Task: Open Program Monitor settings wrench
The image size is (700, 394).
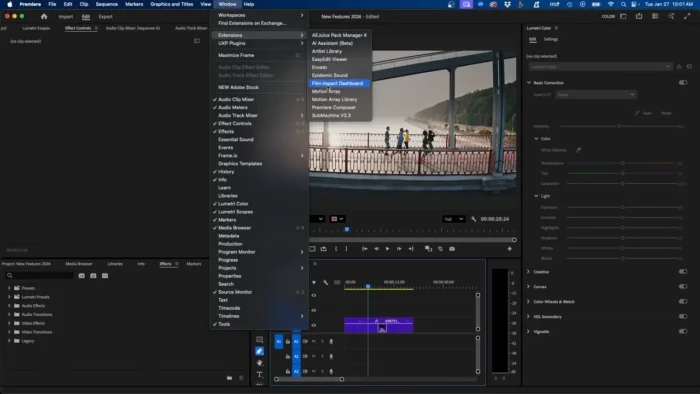Action: [x=474, y=219]
